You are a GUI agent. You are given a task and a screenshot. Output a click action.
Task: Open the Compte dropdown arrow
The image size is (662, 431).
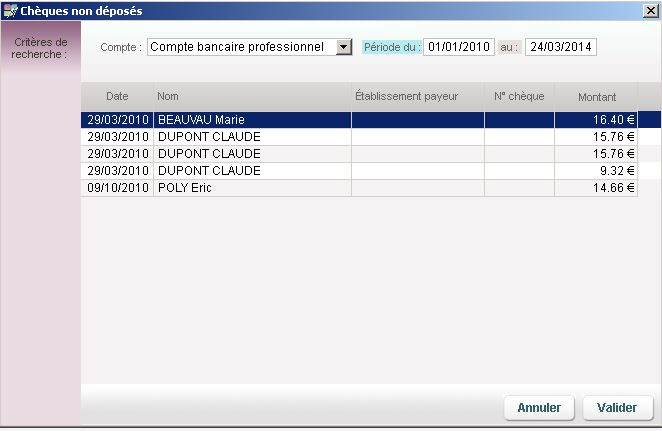tap(344, 47)
